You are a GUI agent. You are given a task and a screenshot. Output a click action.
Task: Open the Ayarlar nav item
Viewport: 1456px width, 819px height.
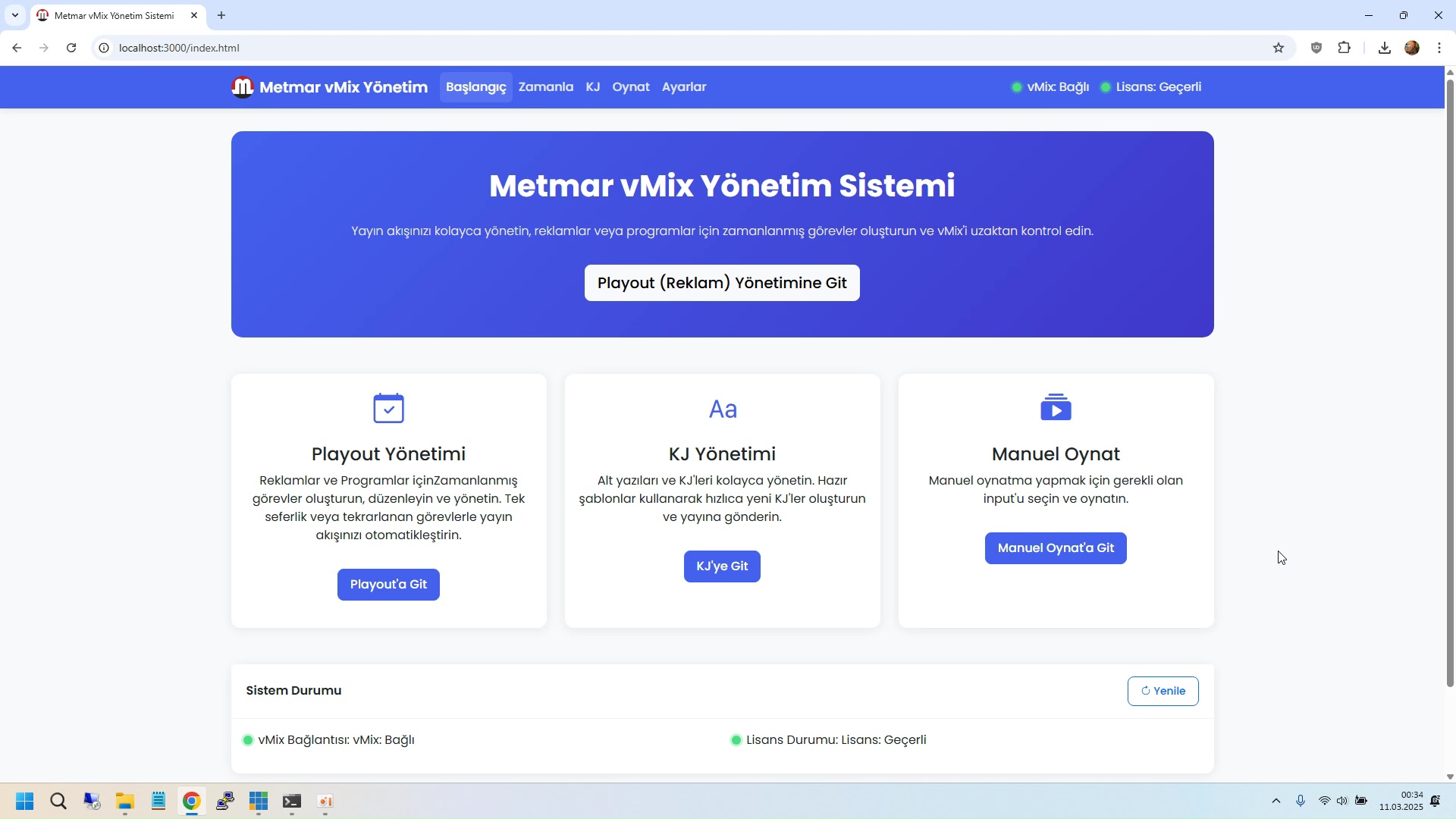point(684,87)
